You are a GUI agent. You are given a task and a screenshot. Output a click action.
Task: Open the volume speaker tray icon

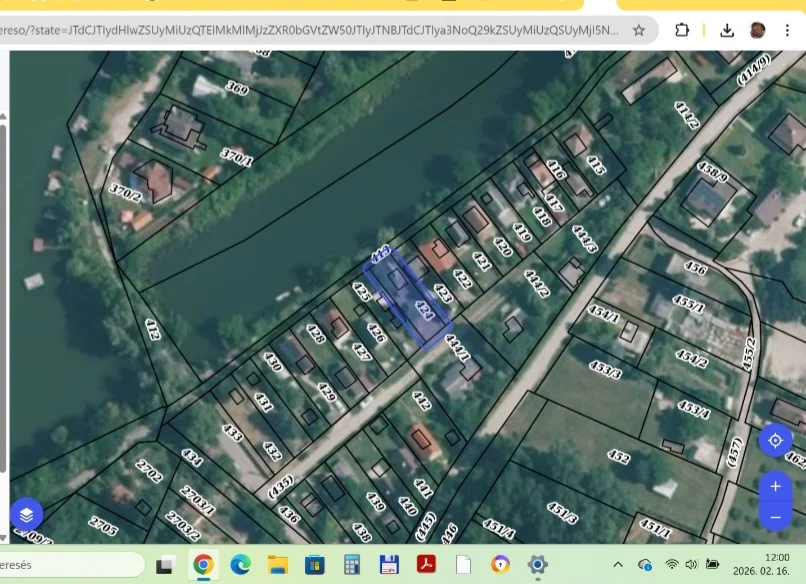tap(691, 564)
